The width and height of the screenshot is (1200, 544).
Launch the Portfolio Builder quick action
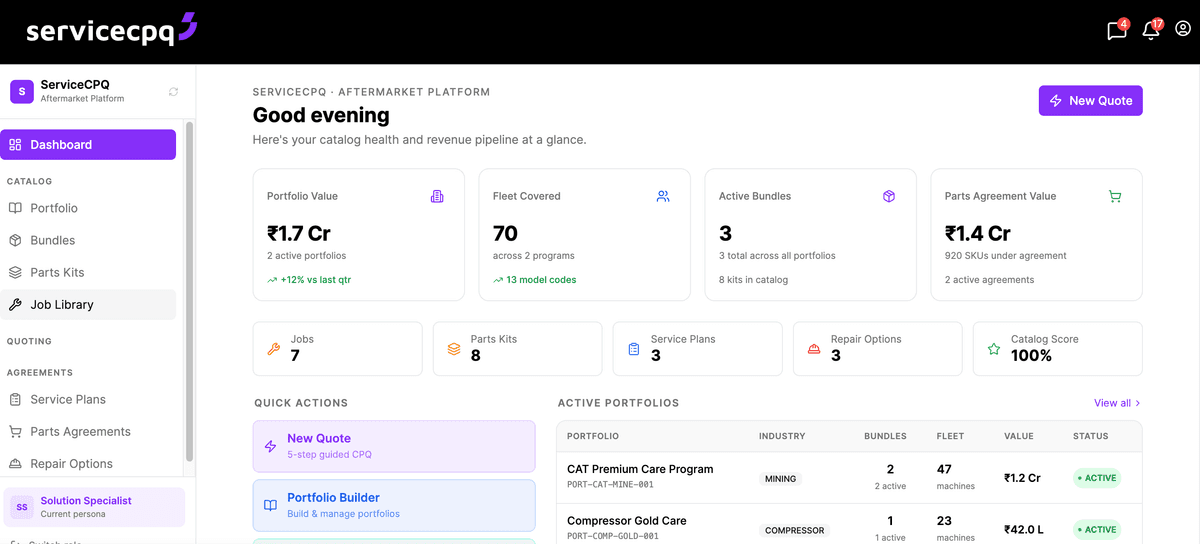point(394,505)
